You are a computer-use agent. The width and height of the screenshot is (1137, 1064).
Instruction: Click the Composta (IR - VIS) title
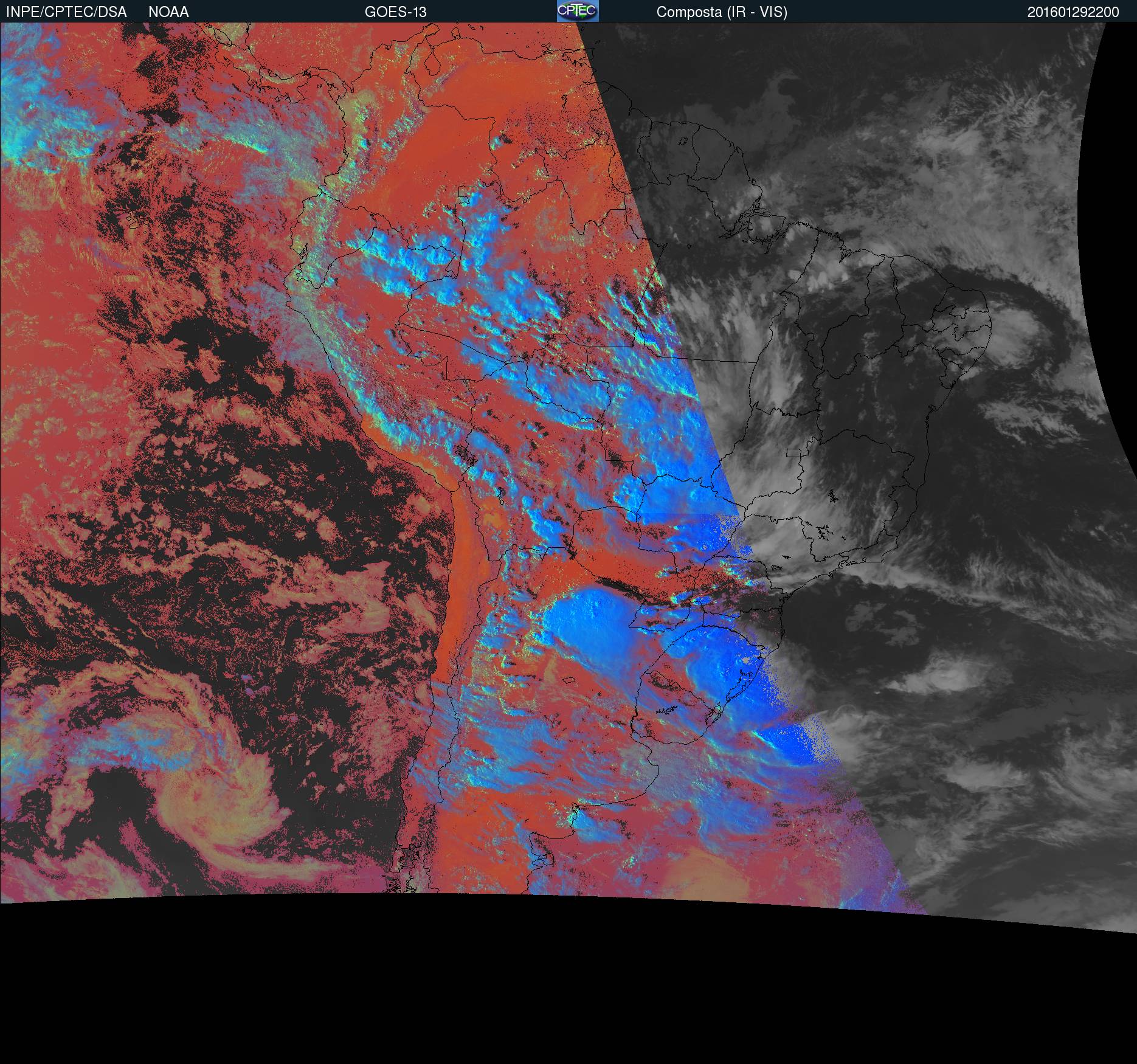coord(722,12)
